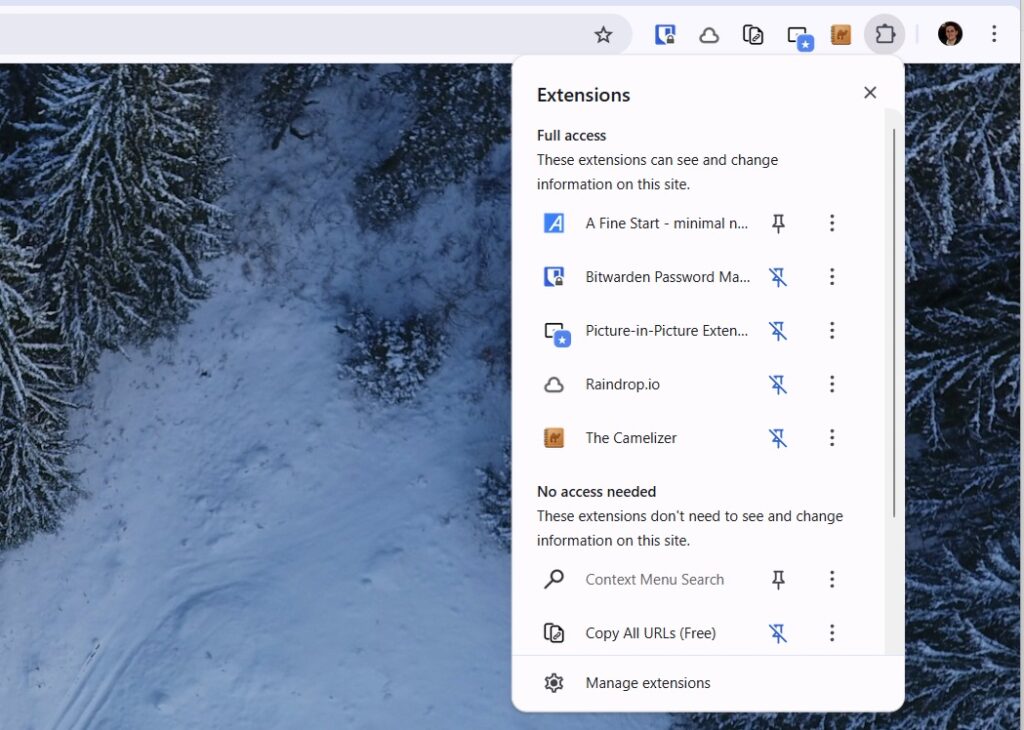Select the Copy All URLs (Free) entry

pos(650,633)
